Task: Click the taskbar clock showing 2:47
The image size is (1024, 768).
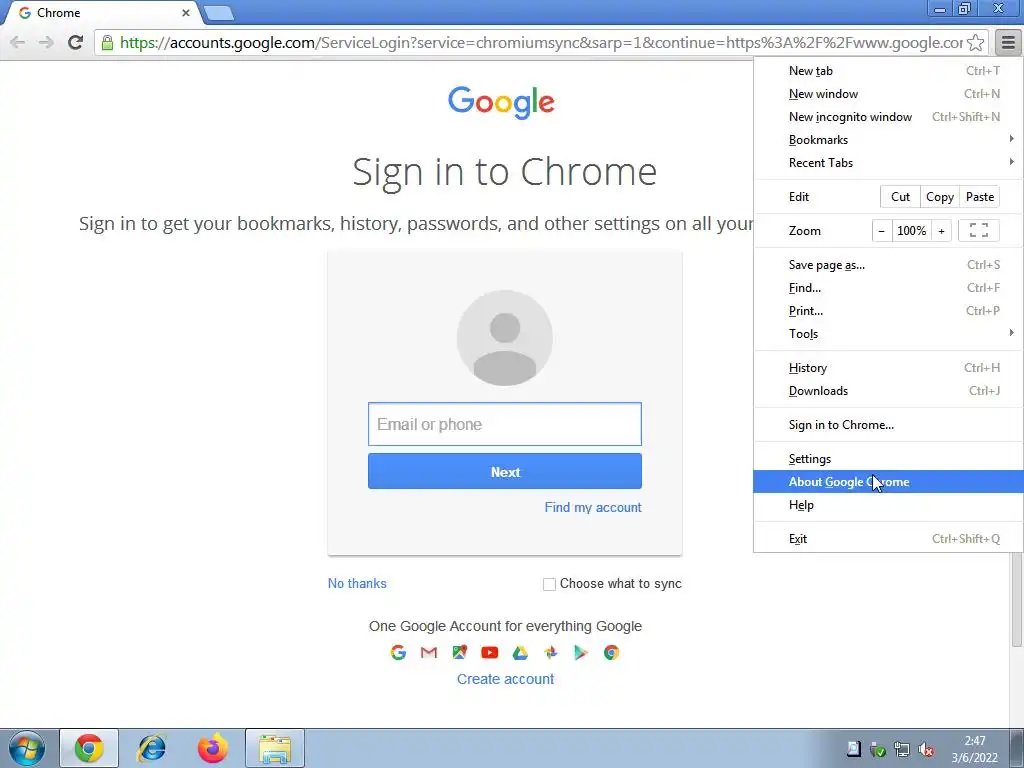Action: [974, 749]
